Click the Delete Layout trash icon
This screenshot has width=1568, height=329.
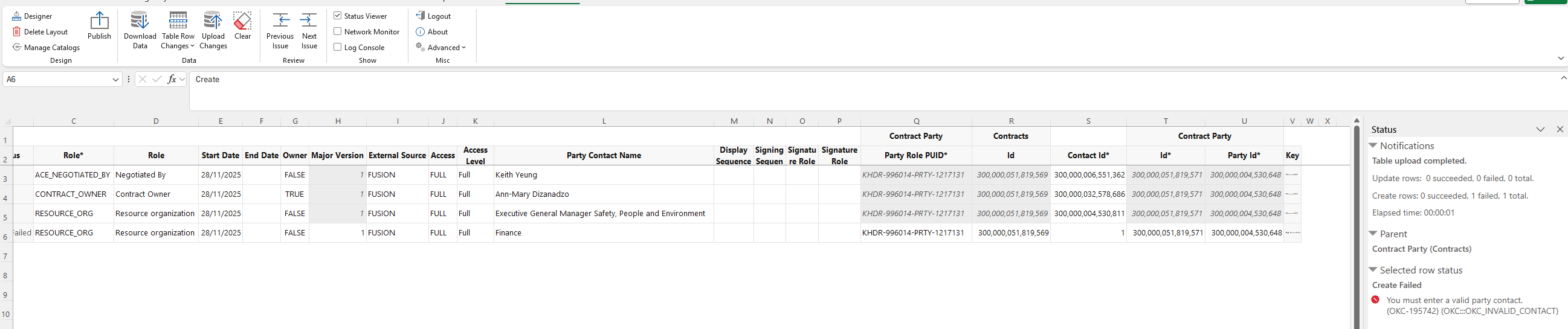pyautogui.click(x=17, y=31)
